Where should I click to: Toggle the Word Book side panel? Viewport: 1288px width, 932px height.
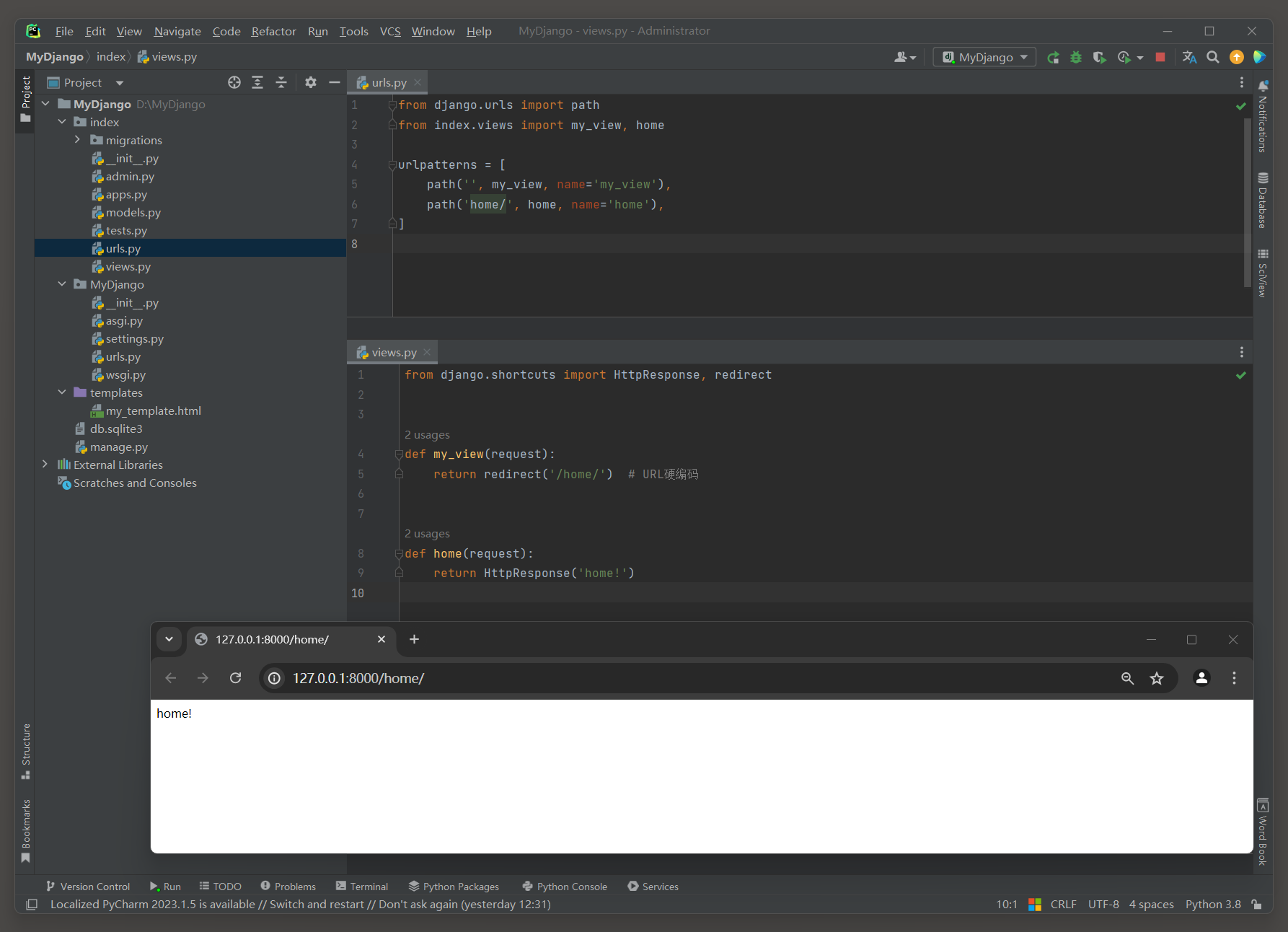(1263, 831)
